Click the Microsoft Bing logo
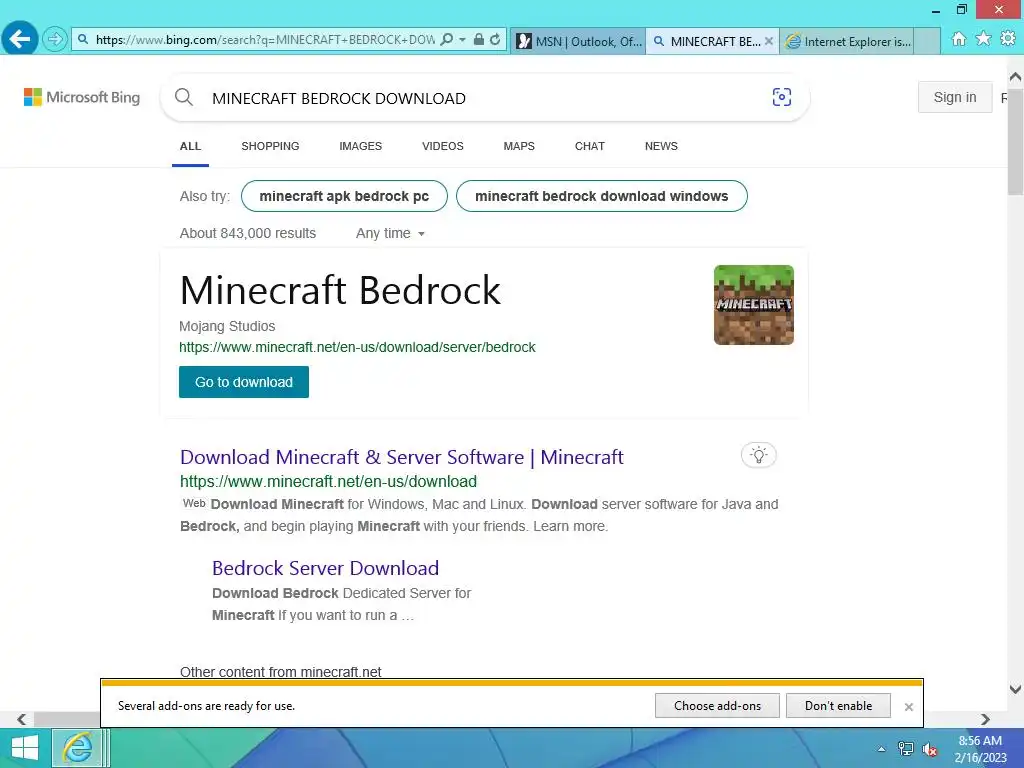 [x=82, y=97]
